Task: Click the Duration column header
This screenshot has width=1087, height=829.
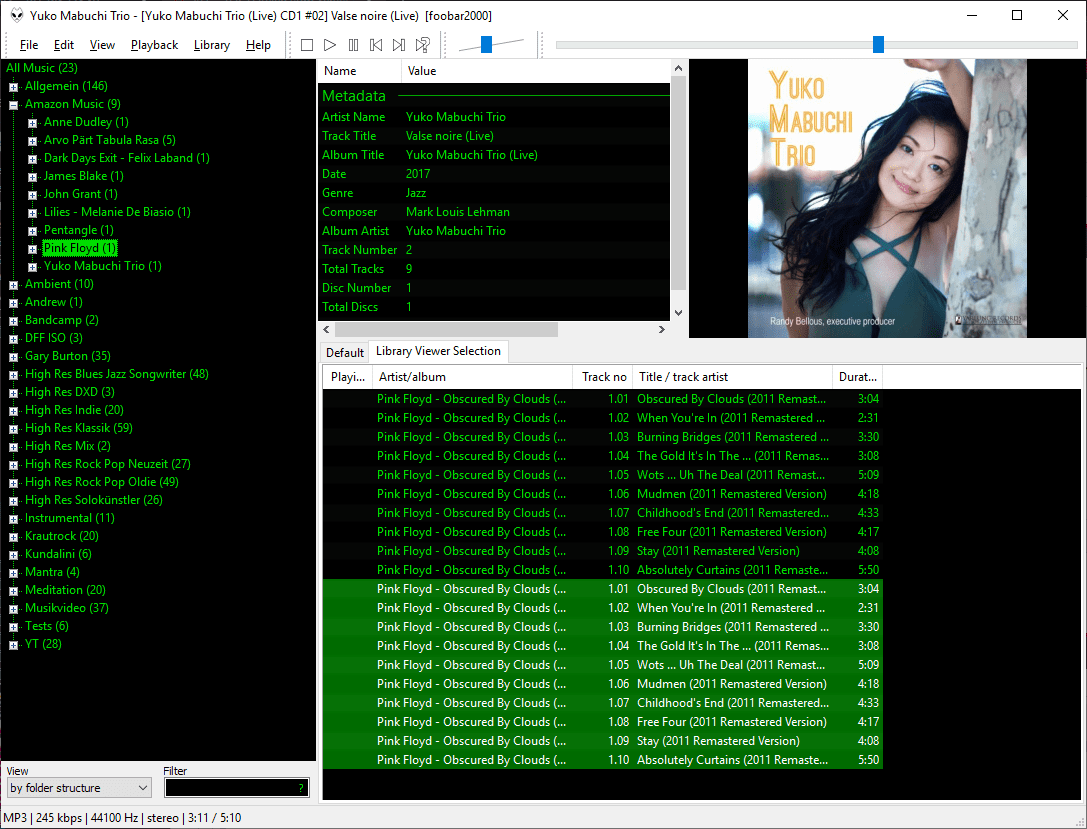Action: coord(858,377)
